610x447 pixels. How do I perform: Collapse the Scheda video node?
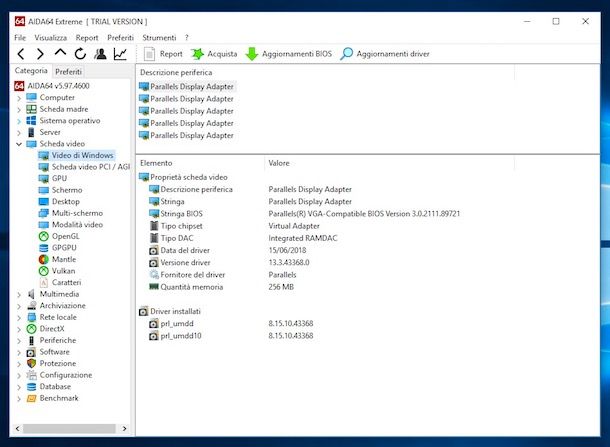coord(19,144)
